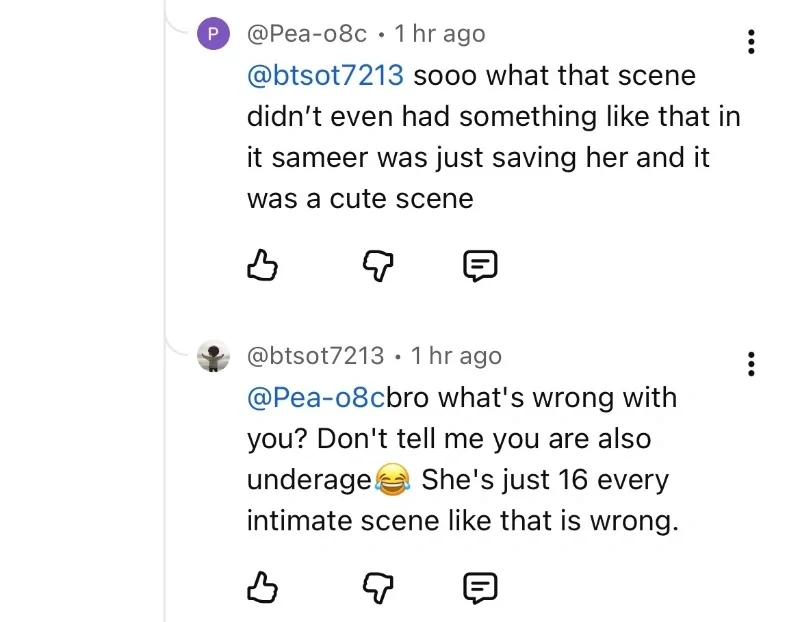Like the @Pea-o8c comment
This screenshot has width=800, height=622.
(261, 265)
